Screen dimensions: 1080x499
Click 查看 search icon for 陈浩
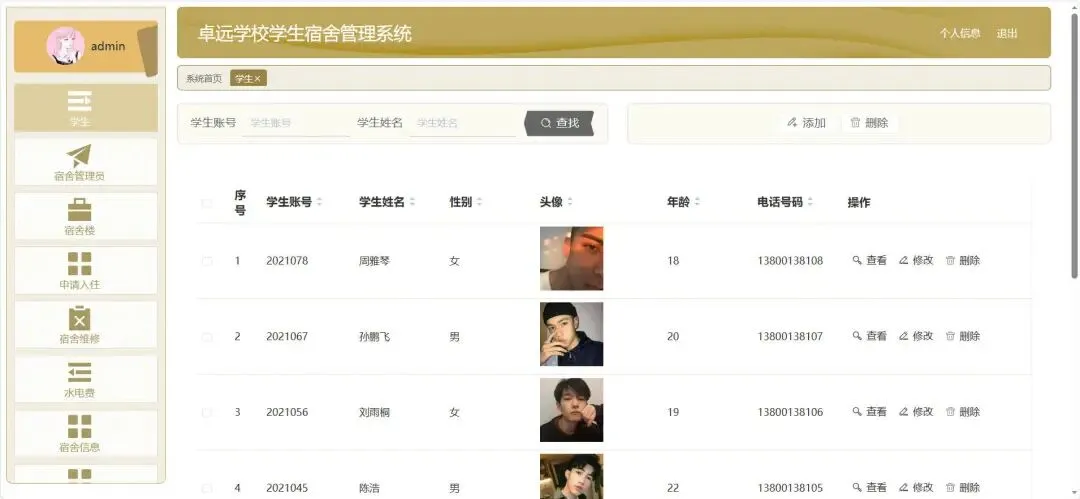click(858, 488)
